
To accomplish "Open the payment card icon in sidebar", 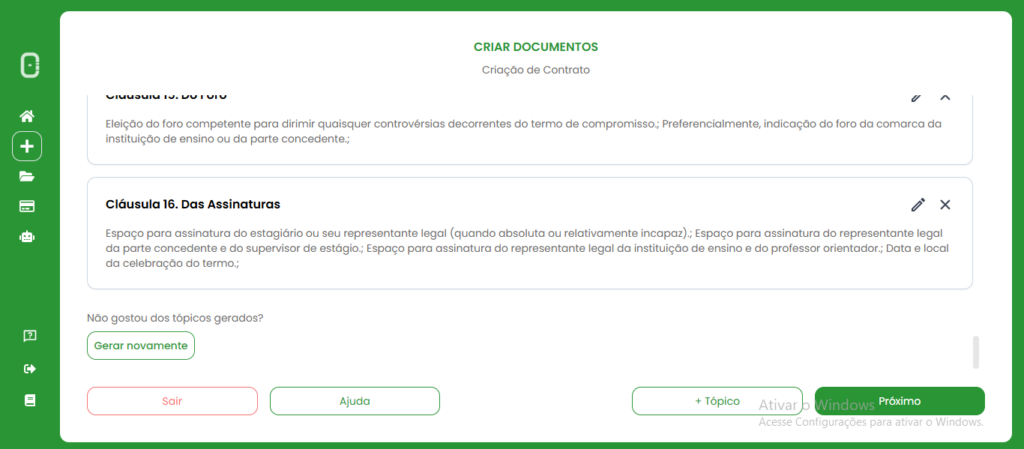I will (28, 206).
